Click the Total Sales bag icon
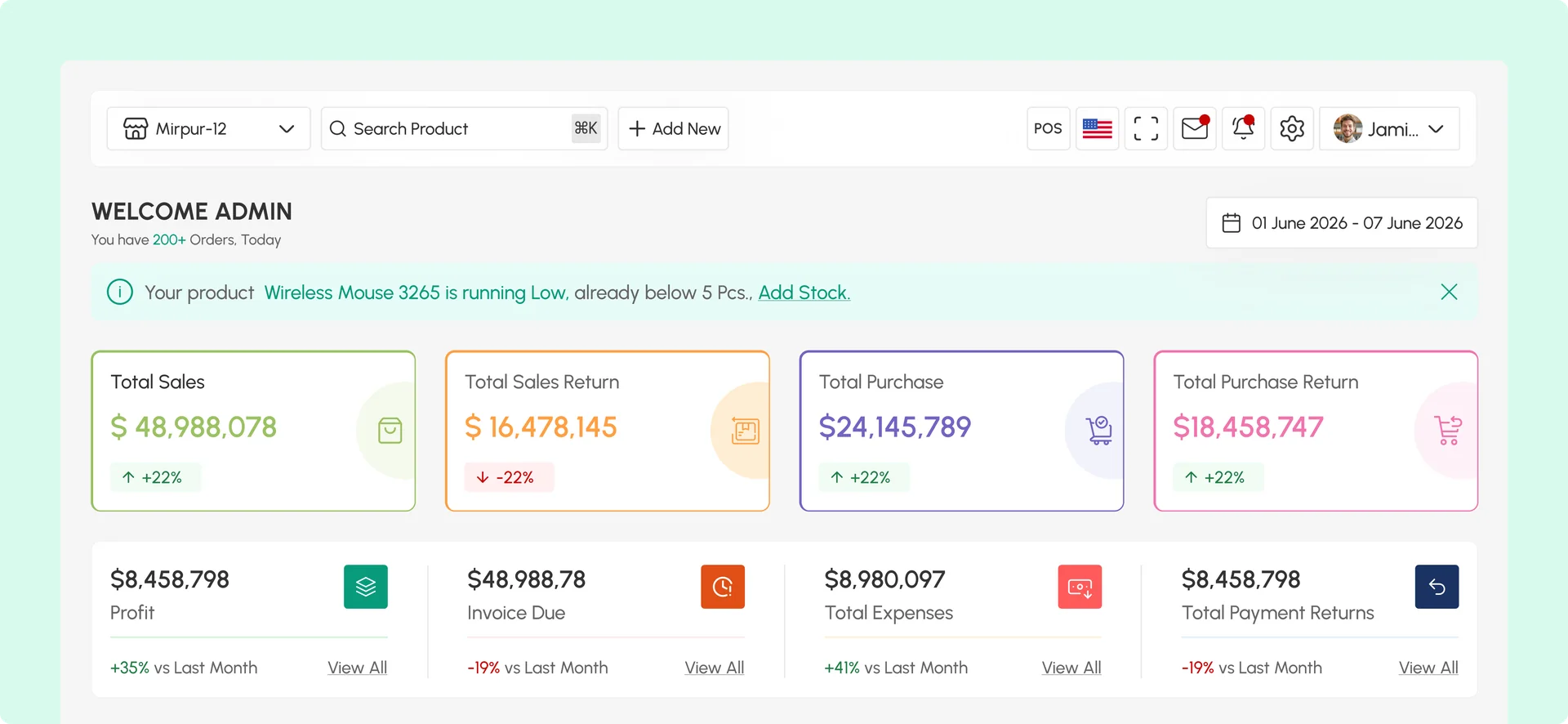This screenshot has width=1568, height=724. tap(390, 430)
